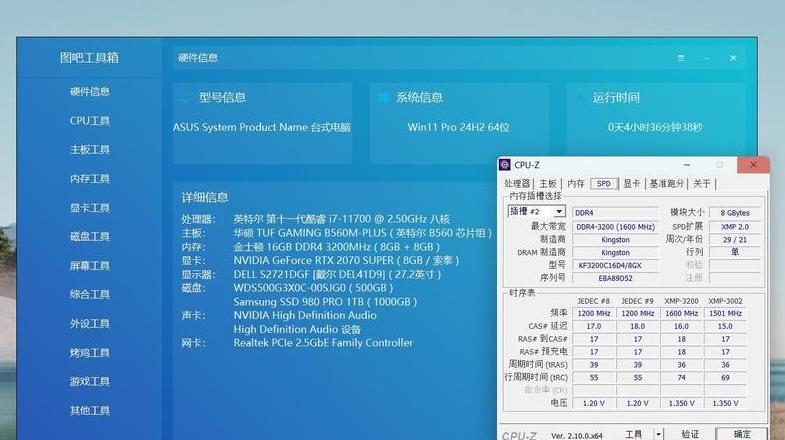Image resolution: width=785 pixels, height=440 pixels.
Task: Click the Samsung SSD 980 PRO 1TB line
Action: pos(325,302)
